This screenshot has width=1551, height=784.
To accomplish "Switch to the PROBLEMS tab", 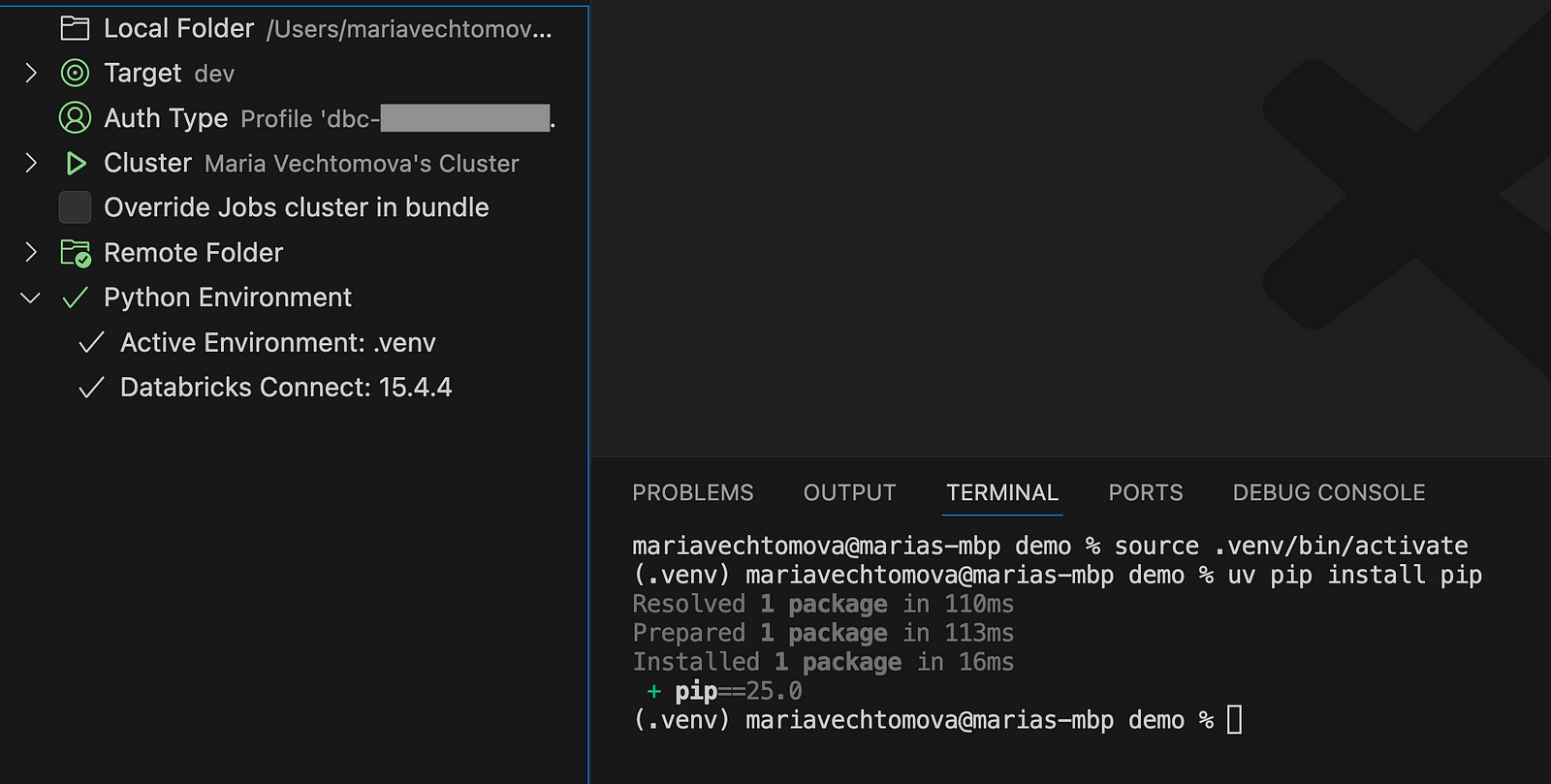I will click(692, 492).
